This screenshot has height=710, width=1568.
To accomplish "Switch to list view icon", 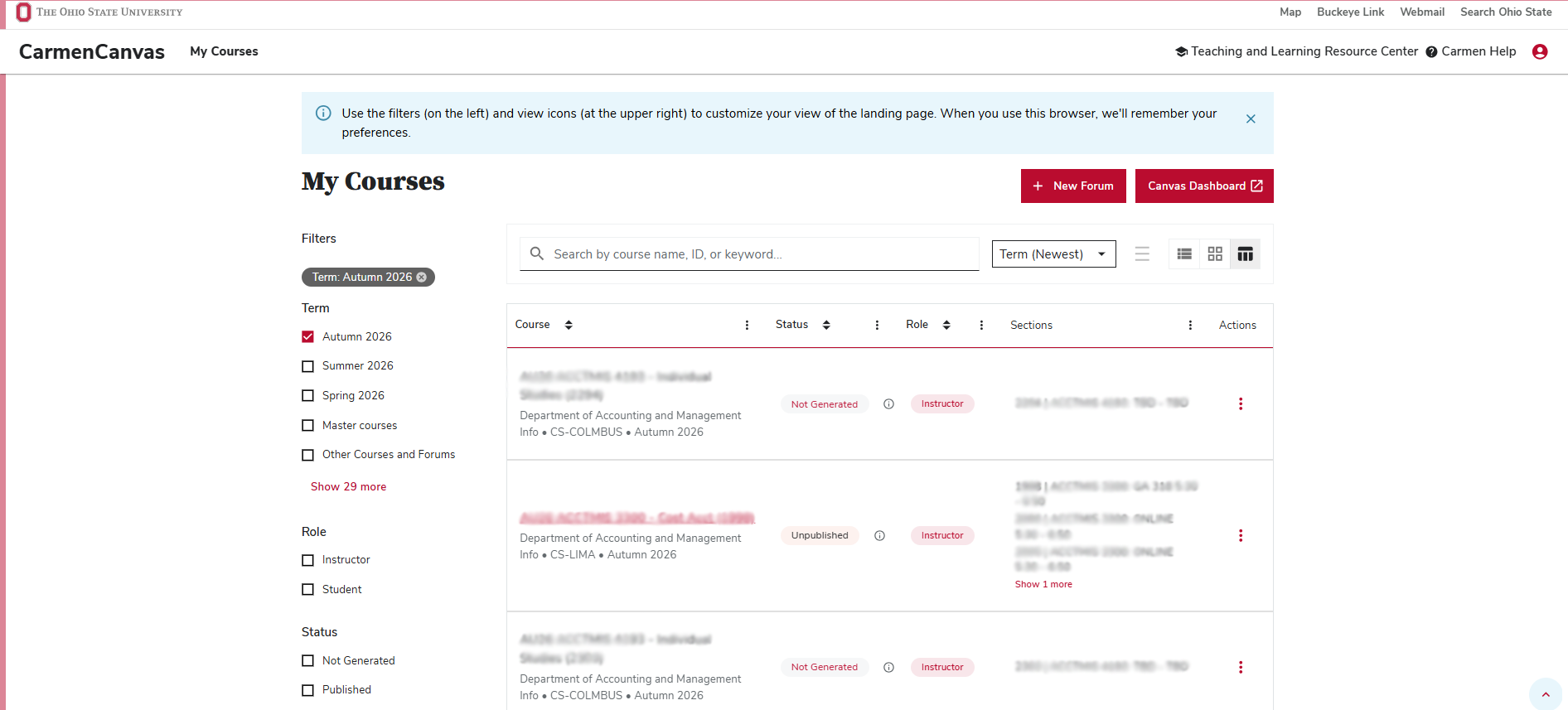I will pos(1184,254).
